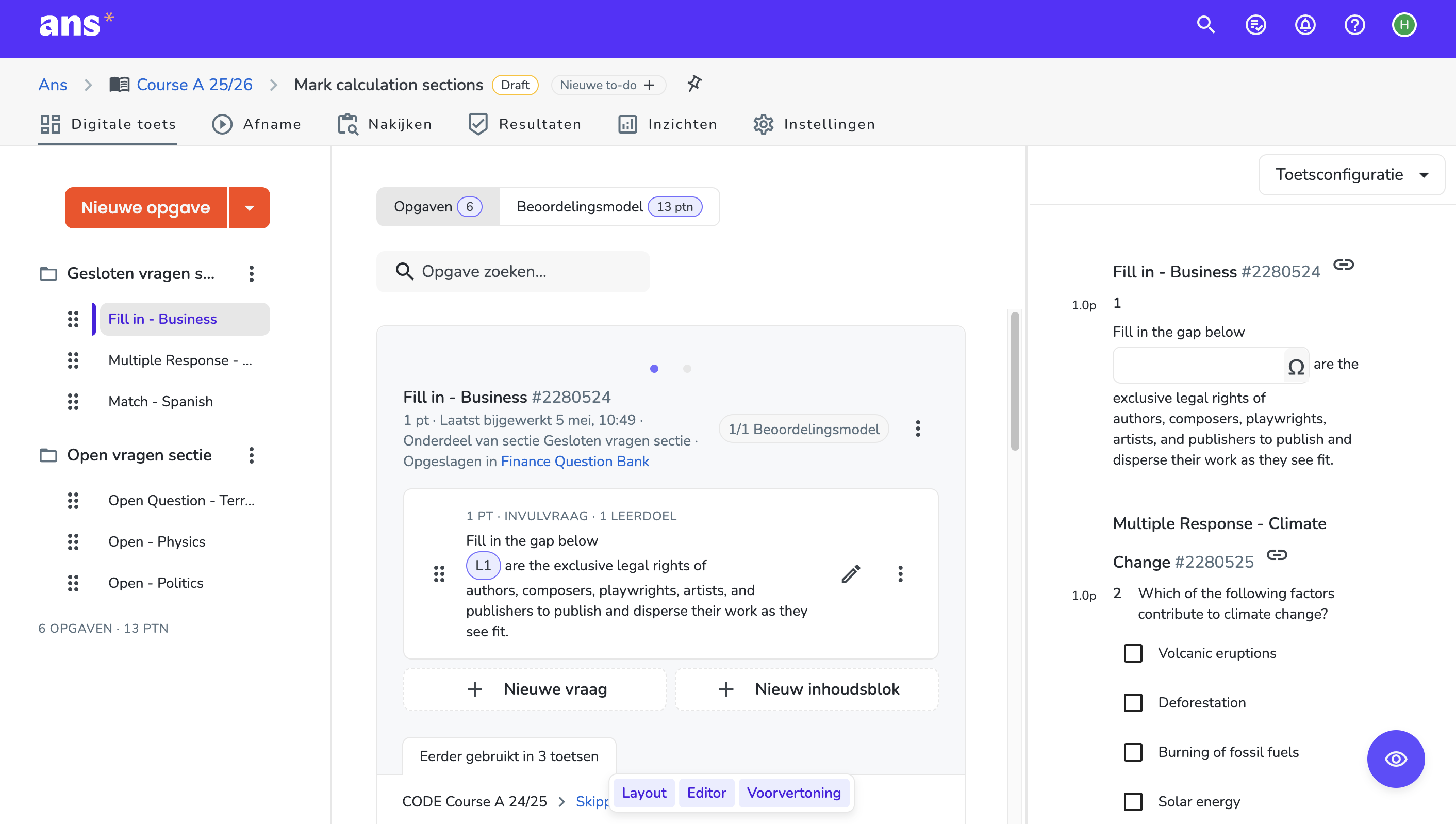
Task: Open the Instellingen tab
Action: click(x=814, y=124)
